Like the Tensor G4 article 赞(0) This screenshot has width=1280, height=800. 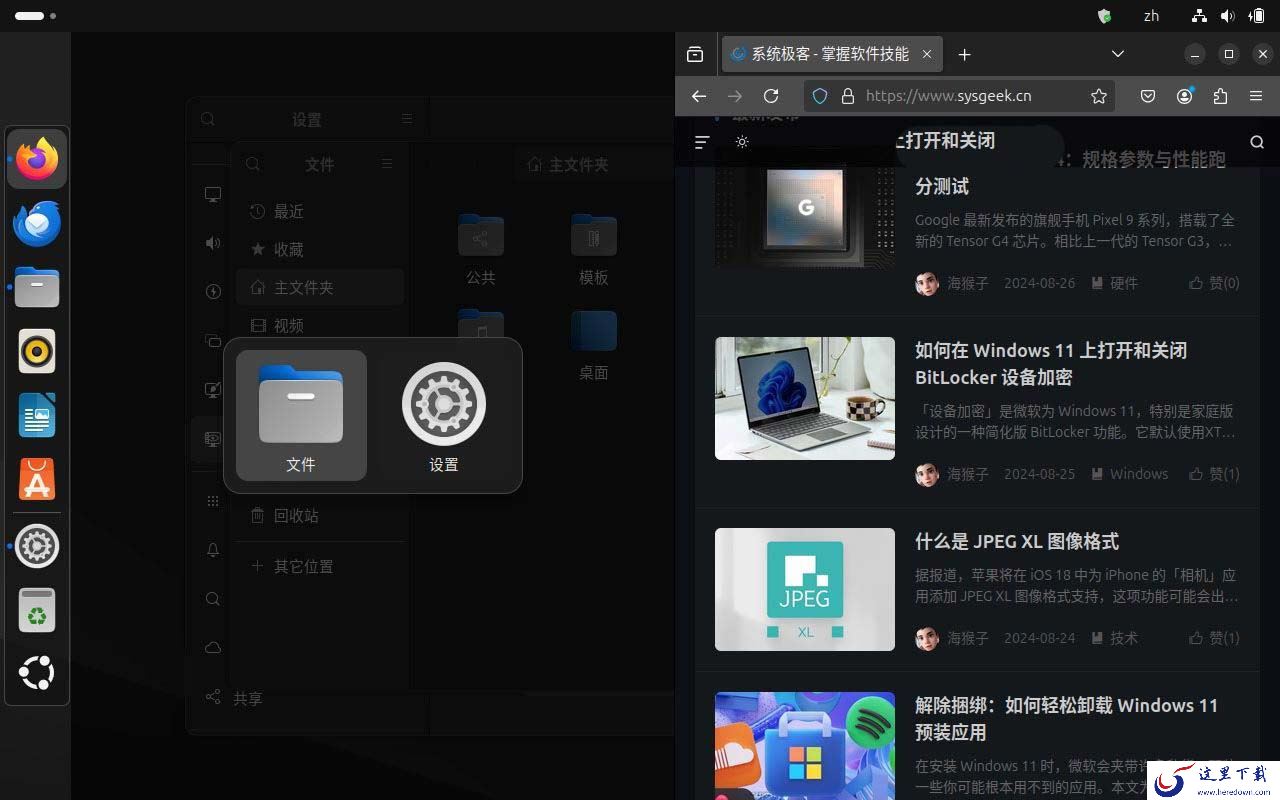(x=1214, y=283)
